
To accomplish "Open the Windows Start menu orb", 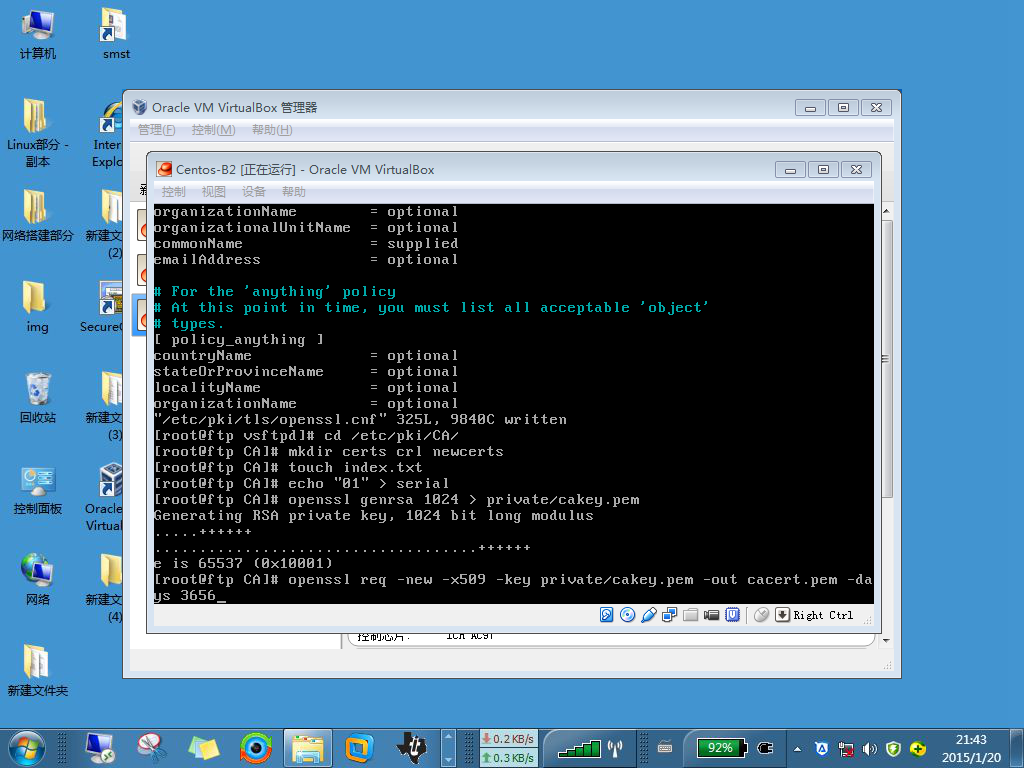I will (27, 748).
